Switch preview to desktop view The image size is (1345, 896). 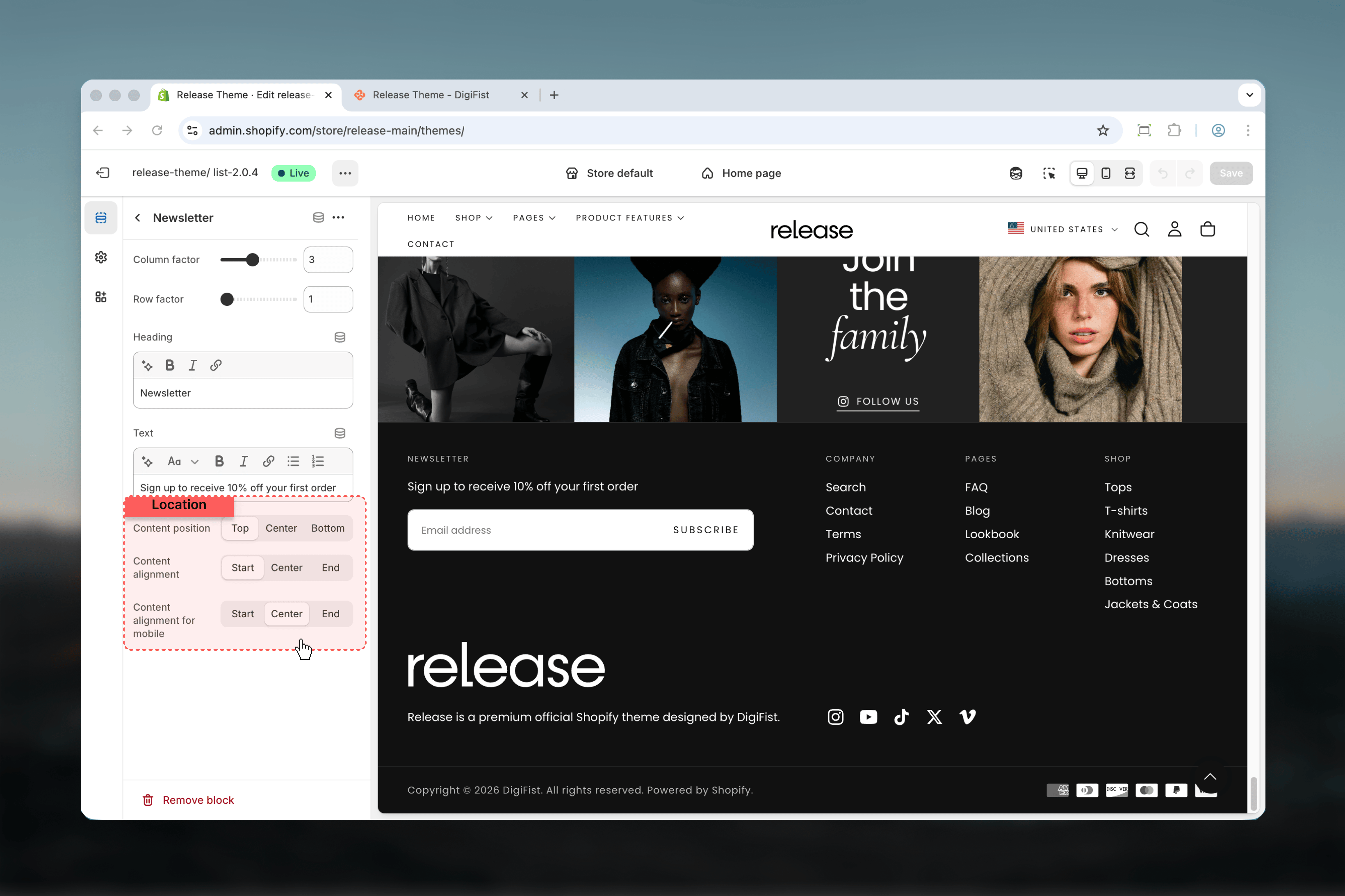click(1082, 173)
